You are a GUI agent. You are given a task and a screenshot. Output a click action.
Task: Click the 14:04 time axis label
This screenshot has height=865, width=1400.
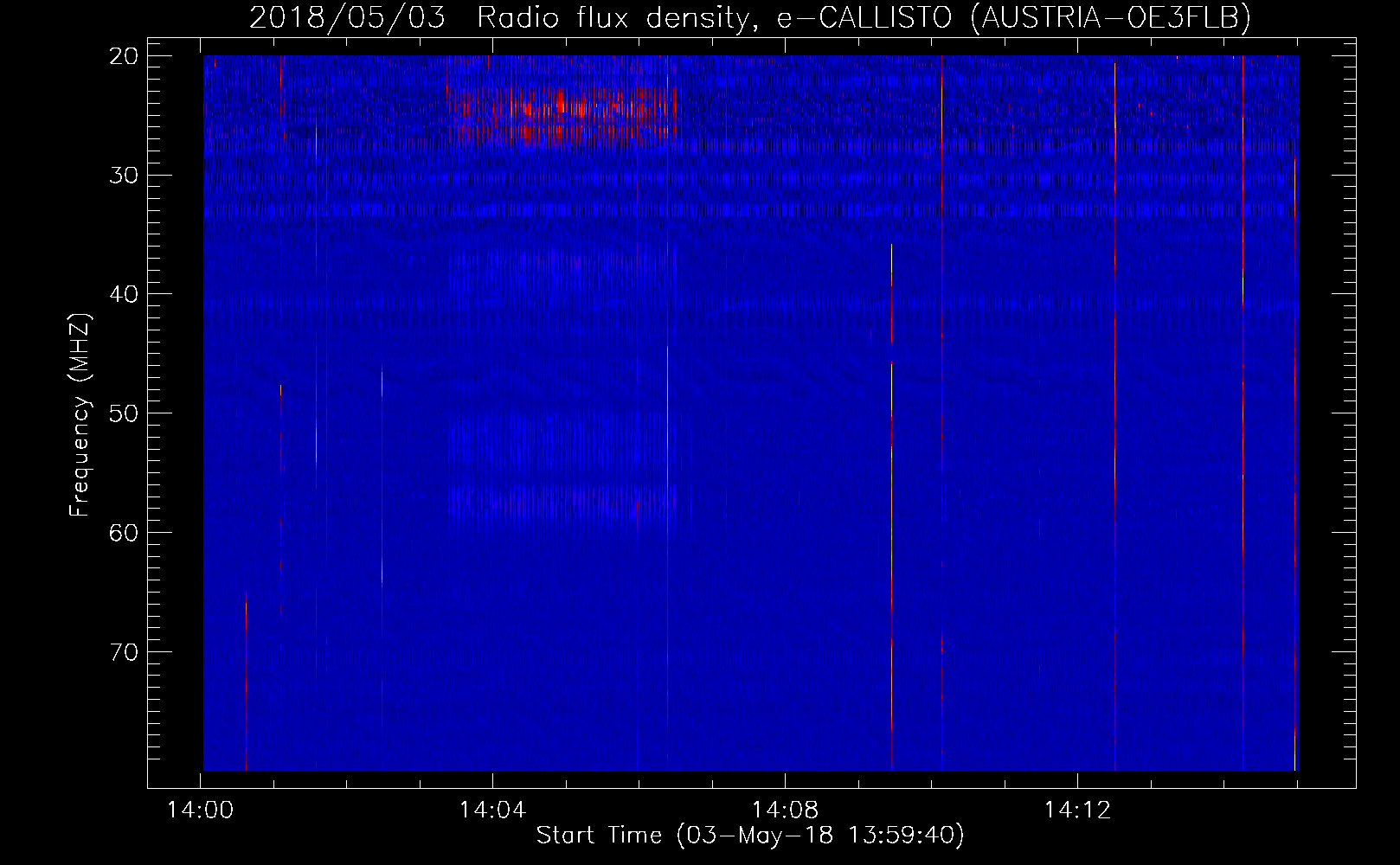[x=492, y=811]
